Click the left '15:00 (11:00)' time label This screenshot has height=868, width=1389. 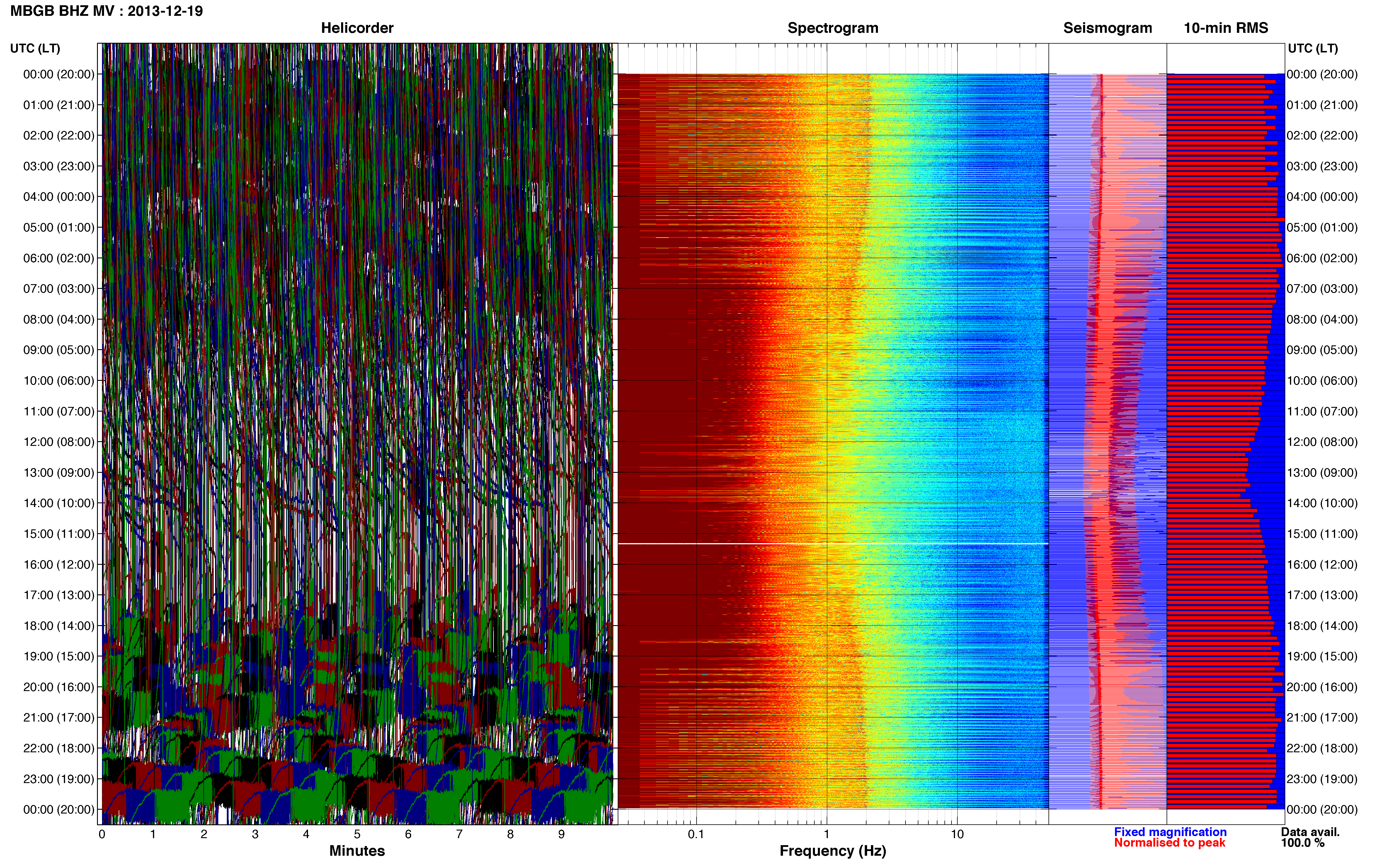(x=59, y=534)
